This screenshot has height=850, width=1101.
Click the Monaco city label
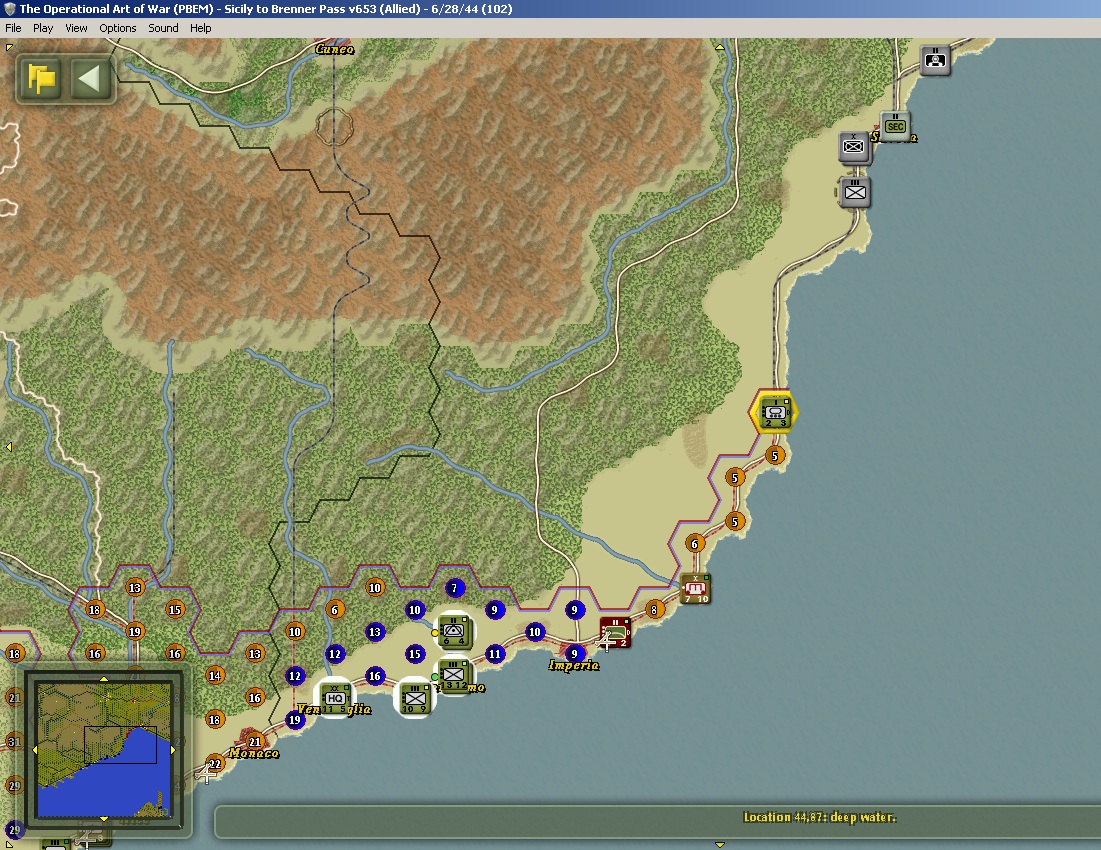pos(254,753)
